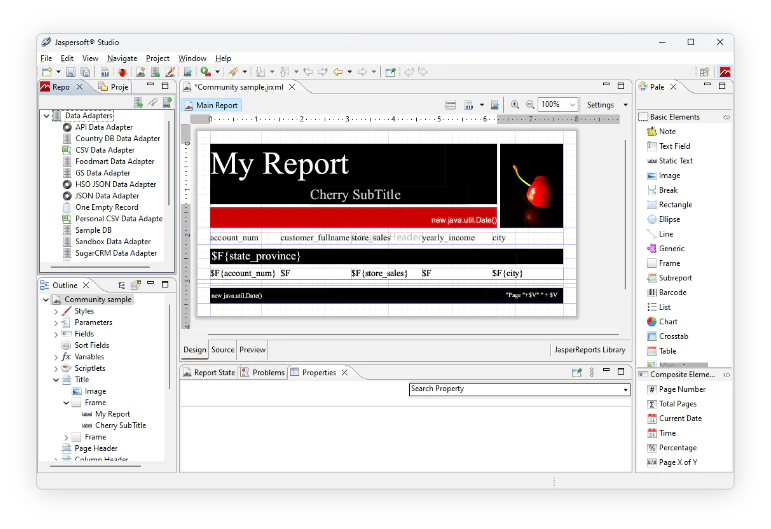Click the Run play-button toolbar icon
The width and height of the screenshot is (771, 529).
(206, 72)
